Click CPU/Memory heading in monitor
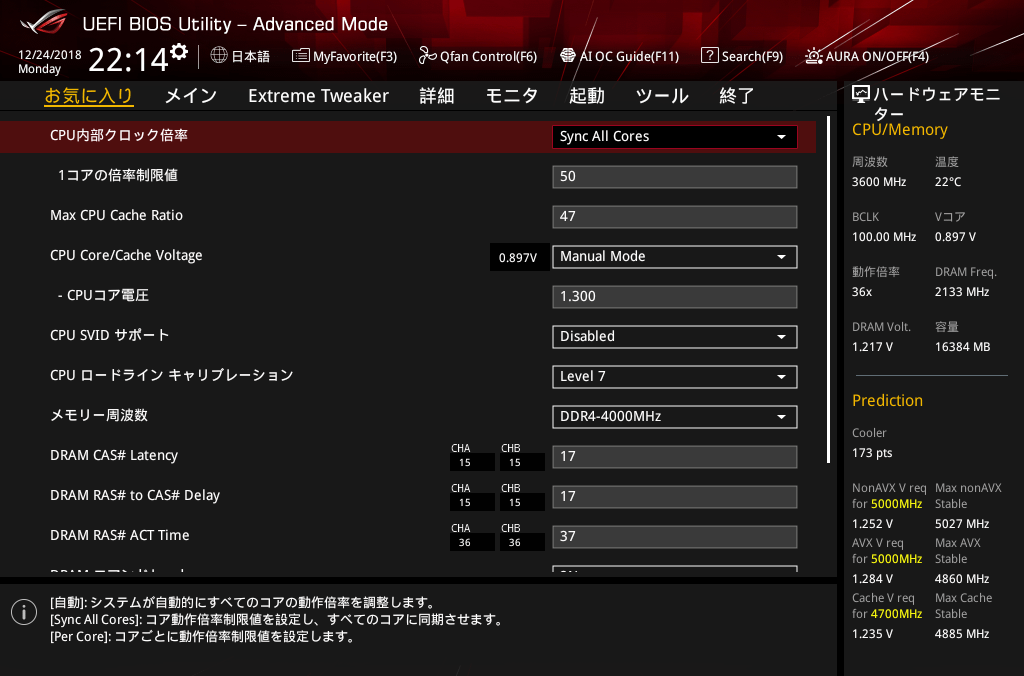 tap(899, 129)
